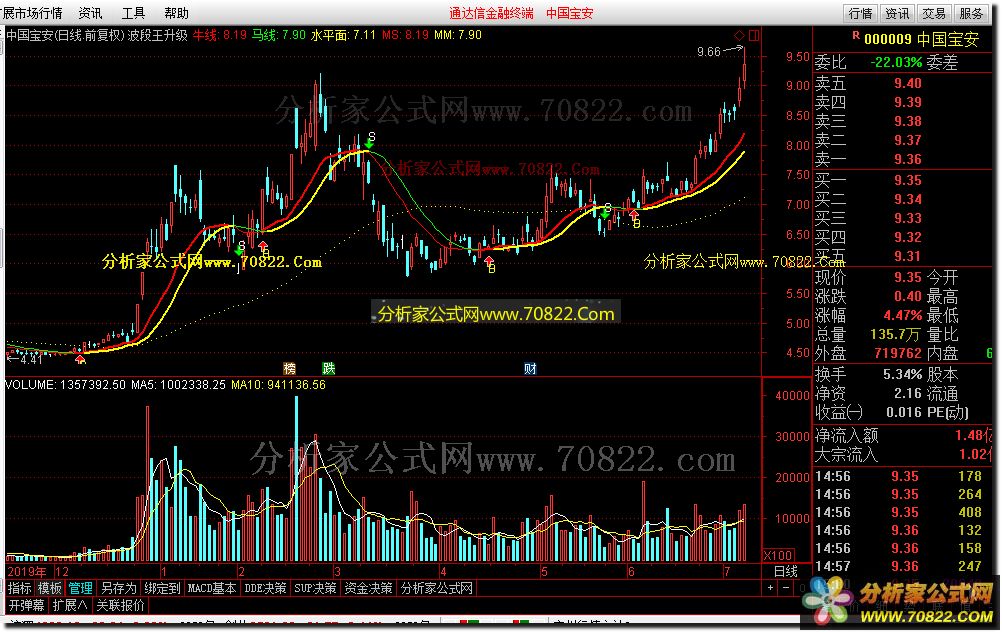This screenshot has width=1002, height=632.
Task: Switch to the 指标 tab
Action: 20,588
